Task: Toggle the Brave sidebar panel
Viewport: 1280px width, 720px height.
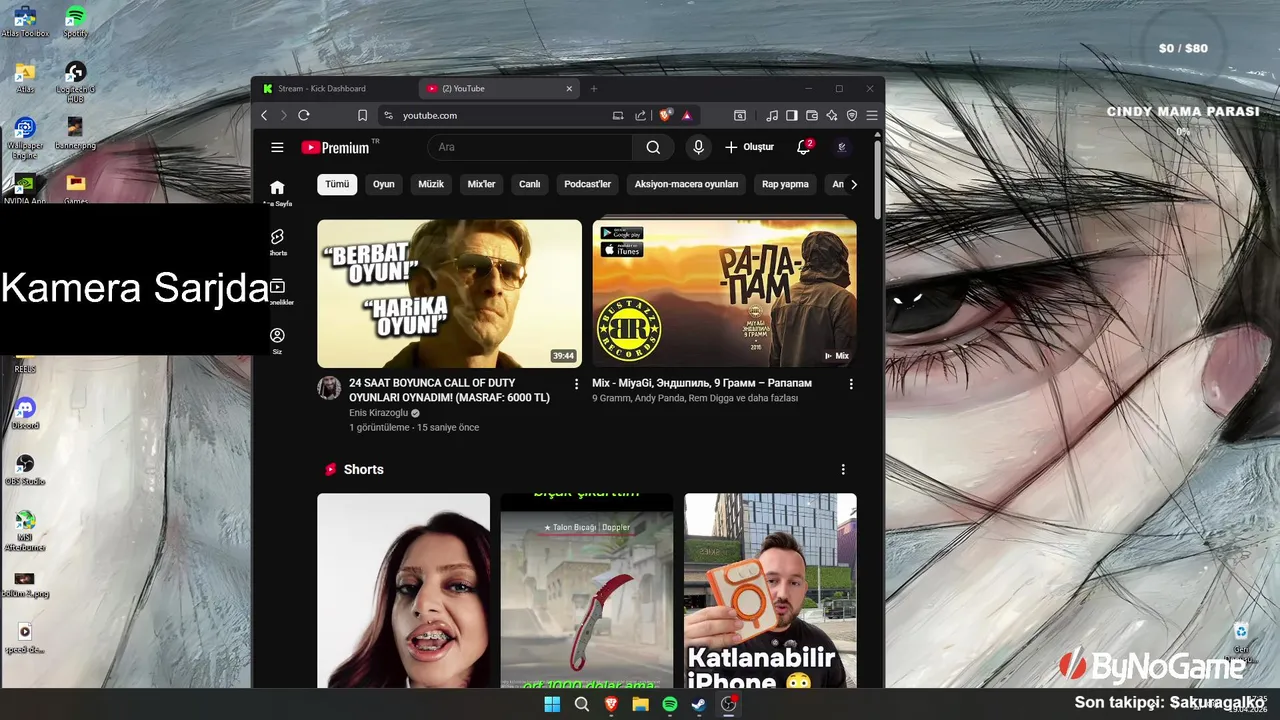Action: [792, 115]
